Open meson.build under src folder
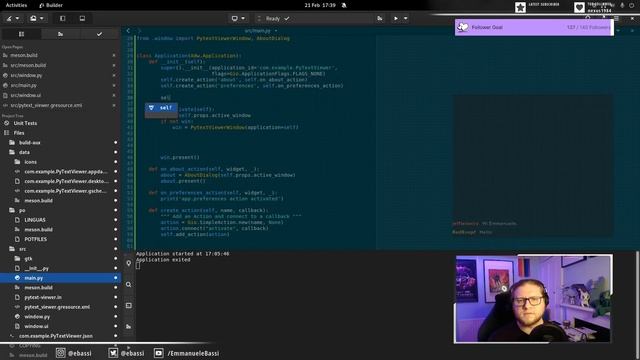640x360 pixels. click(x=60, y=287)
